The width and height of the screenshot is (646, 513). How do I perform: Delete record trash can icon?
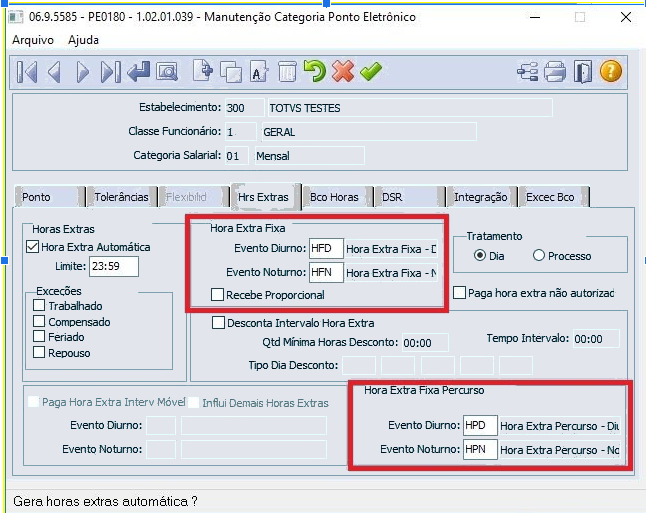click(x=287, y=72)
